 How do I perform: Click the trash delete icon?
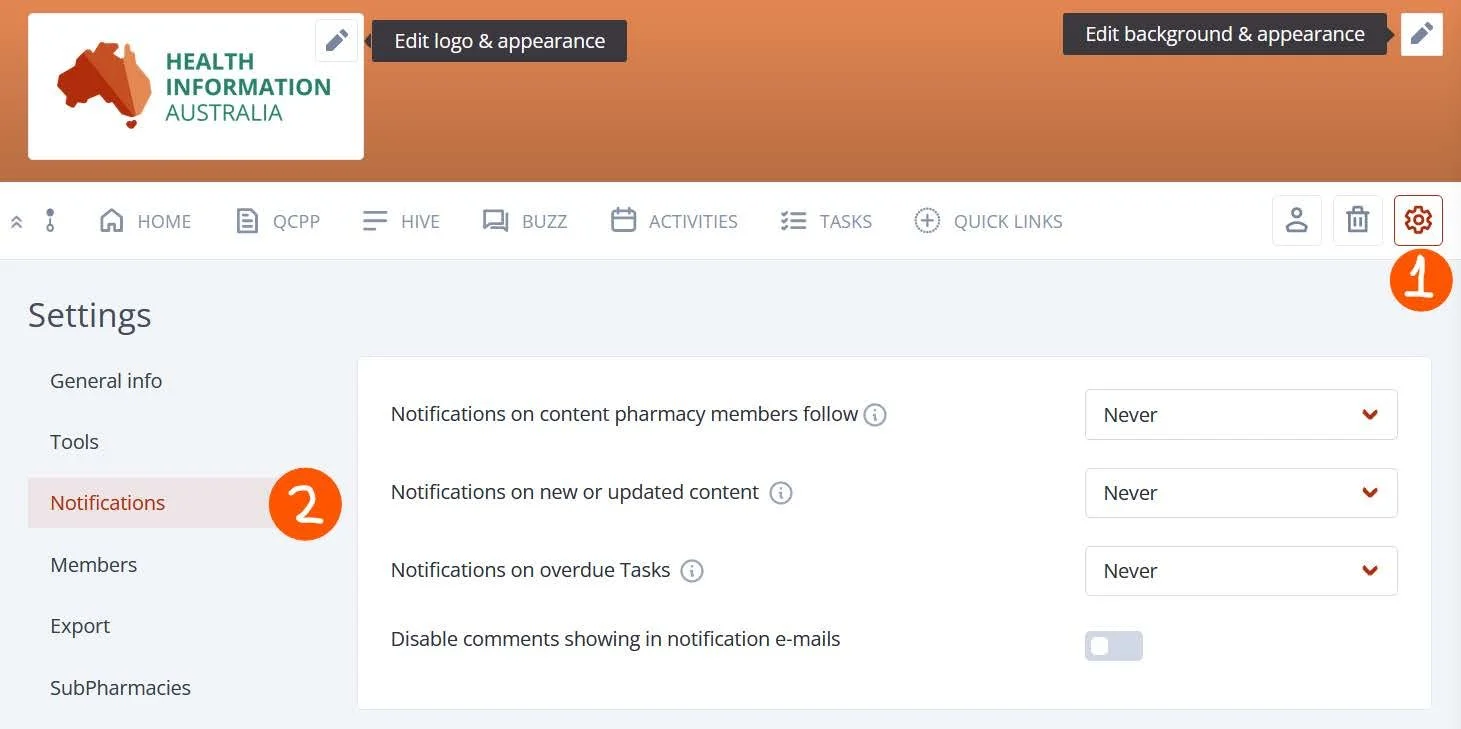pyautogui.click(x=1357, y=220)
